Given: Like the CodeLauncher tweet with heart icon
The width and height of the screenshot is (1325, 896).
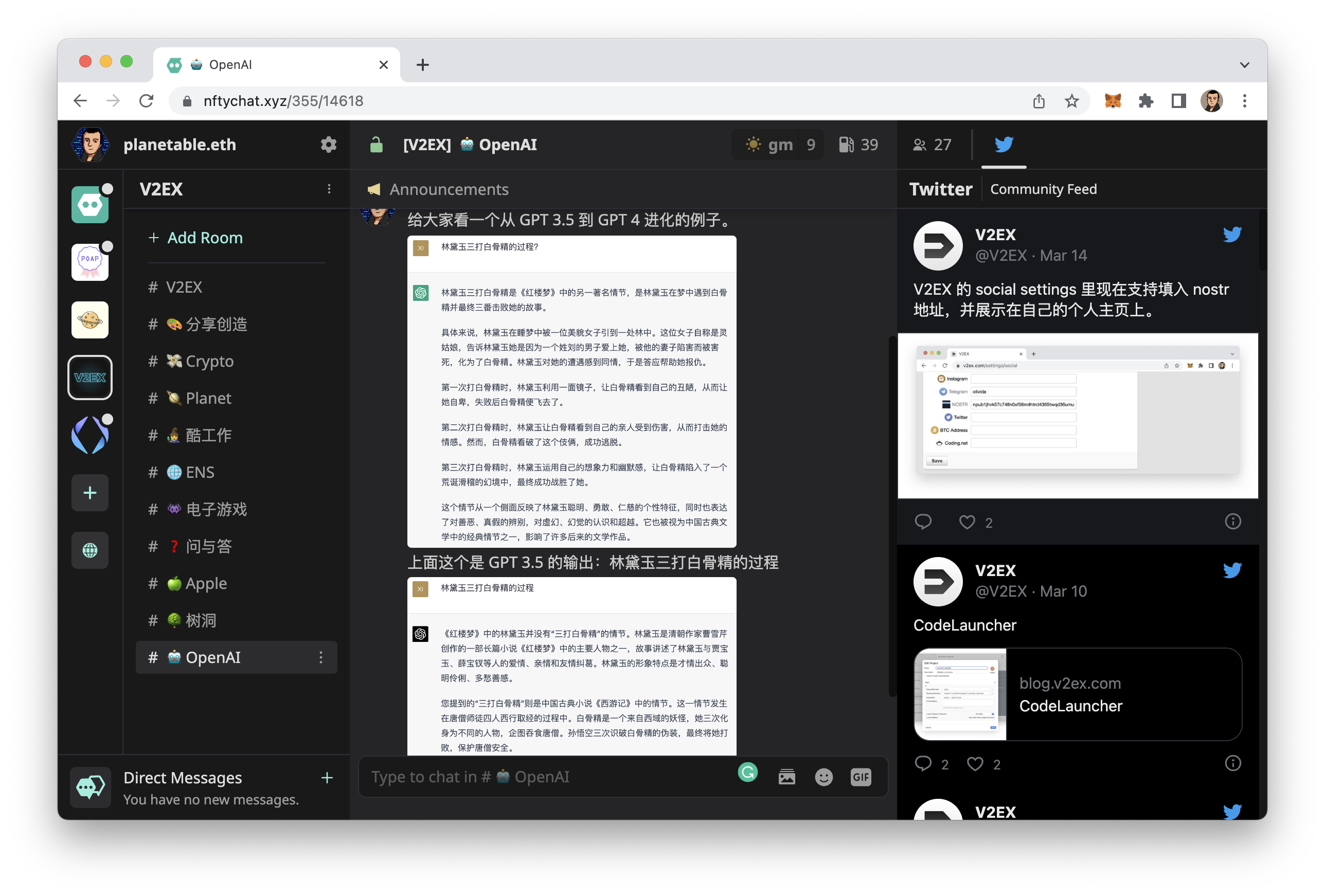Looking at the screenshot, I should [975, 764].
